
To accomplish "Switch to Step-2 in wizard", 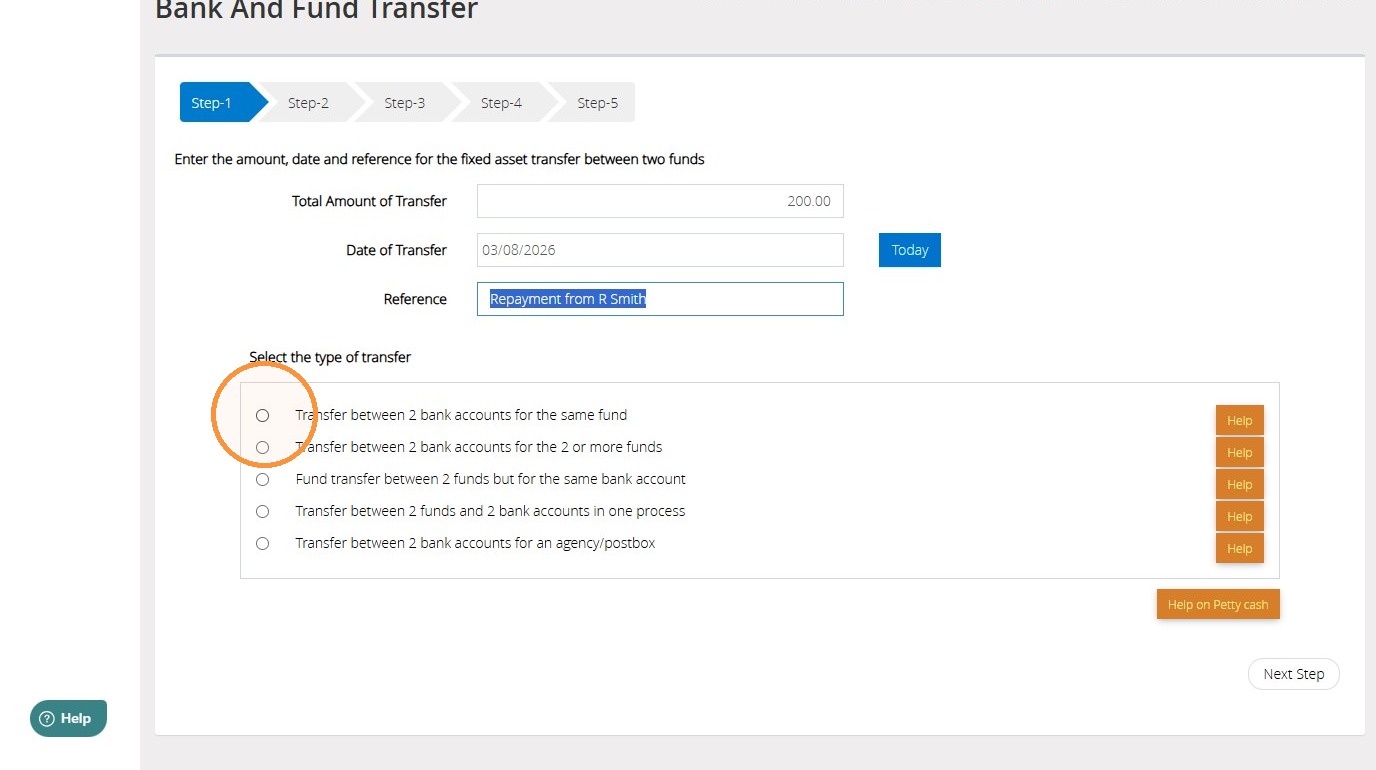I will click(308, 102).
